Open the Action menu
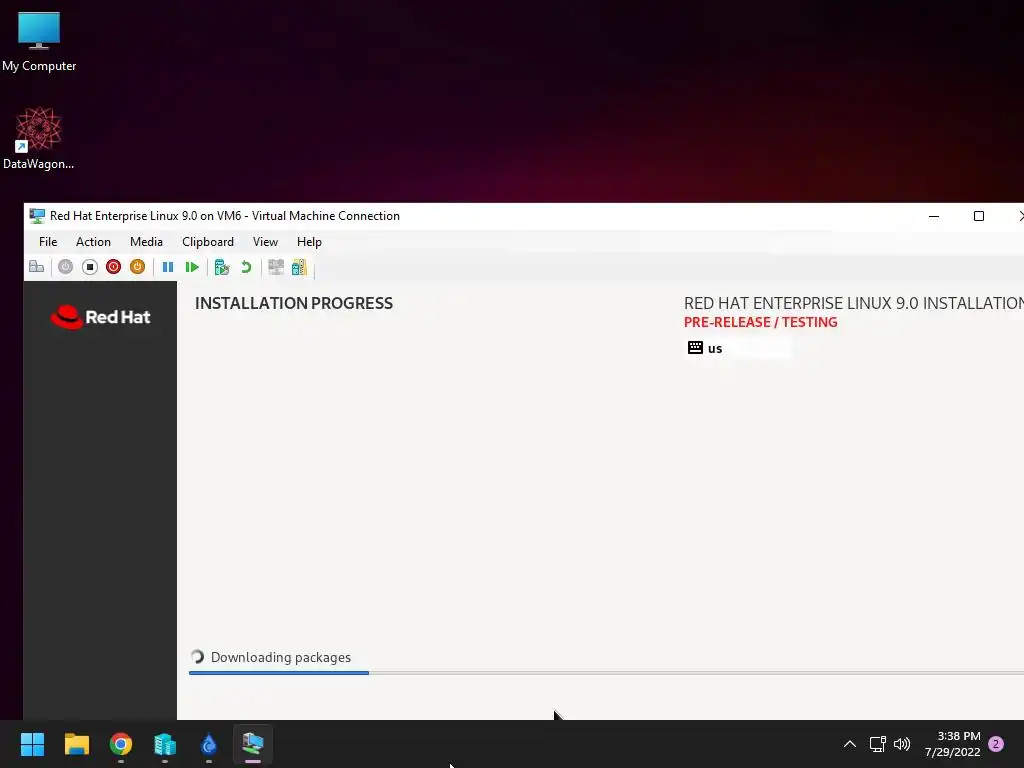The image size is (1024, 768). pos(93,242)
